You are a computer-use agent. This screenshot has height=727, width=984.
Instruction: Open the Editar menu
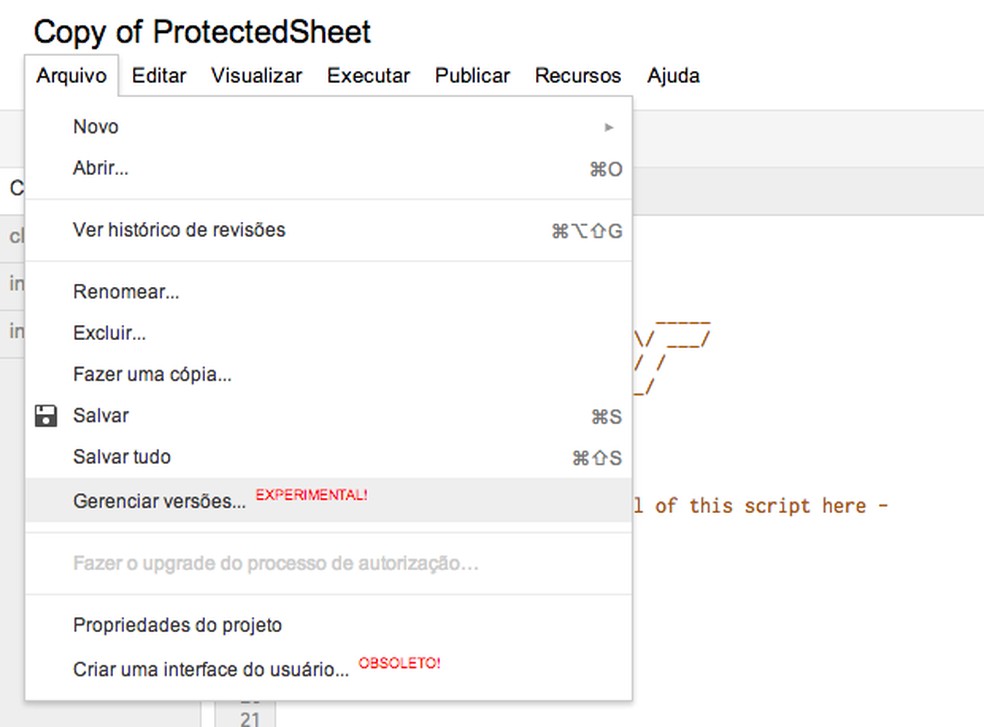[x=159, y=76]
